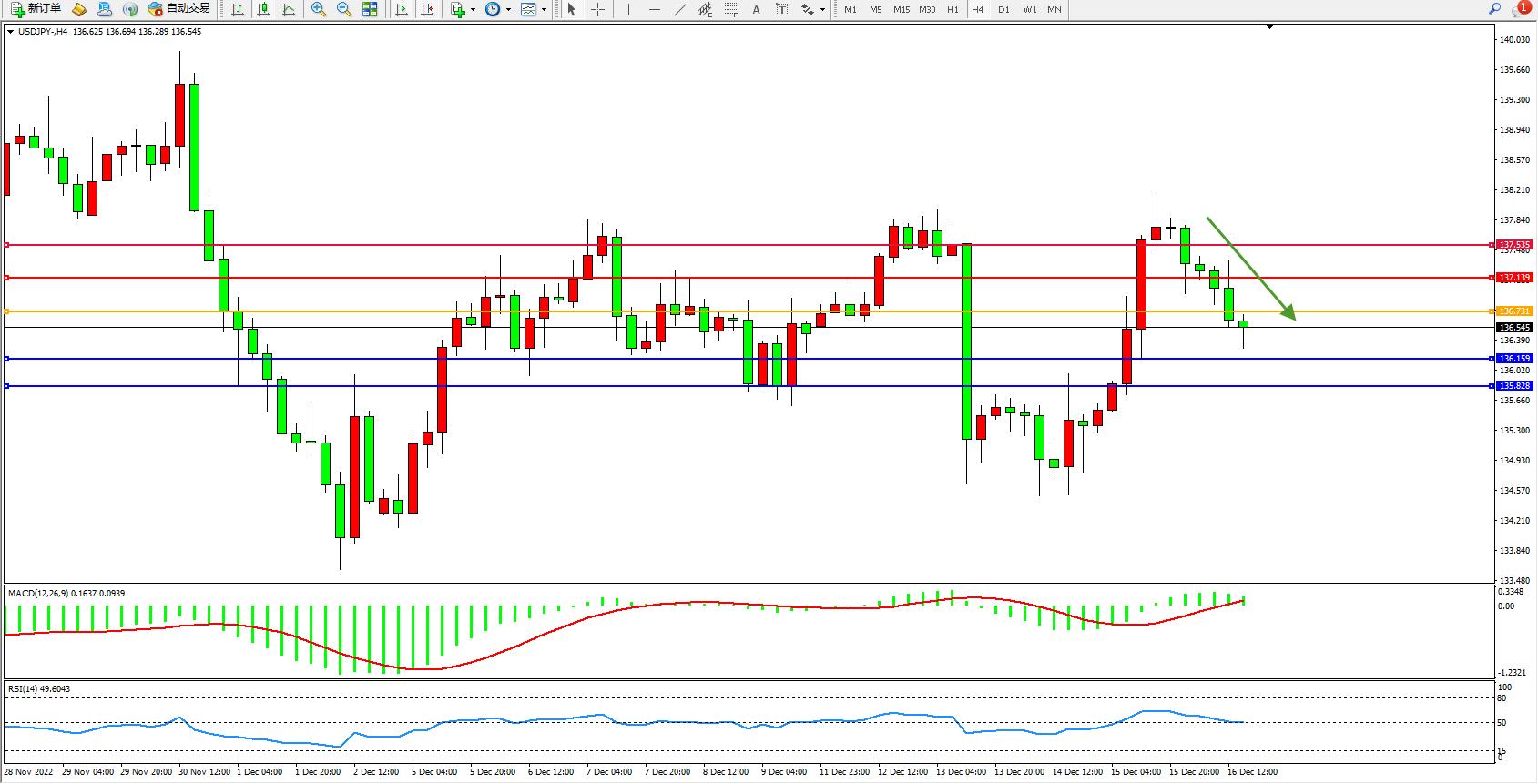Zoom out of the chart
Image resolution: width=1538 pixels, height=784 pixels.
(x=344, y=9)
